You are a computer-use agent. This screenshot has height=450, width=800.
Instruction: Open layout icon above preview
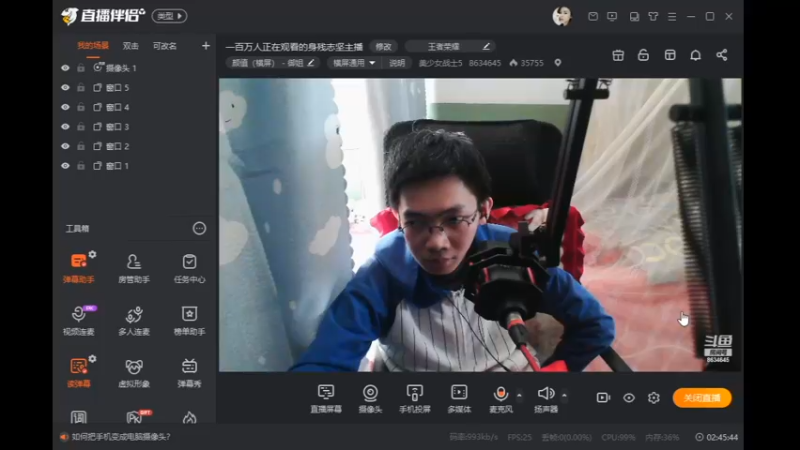click(670, 55)
